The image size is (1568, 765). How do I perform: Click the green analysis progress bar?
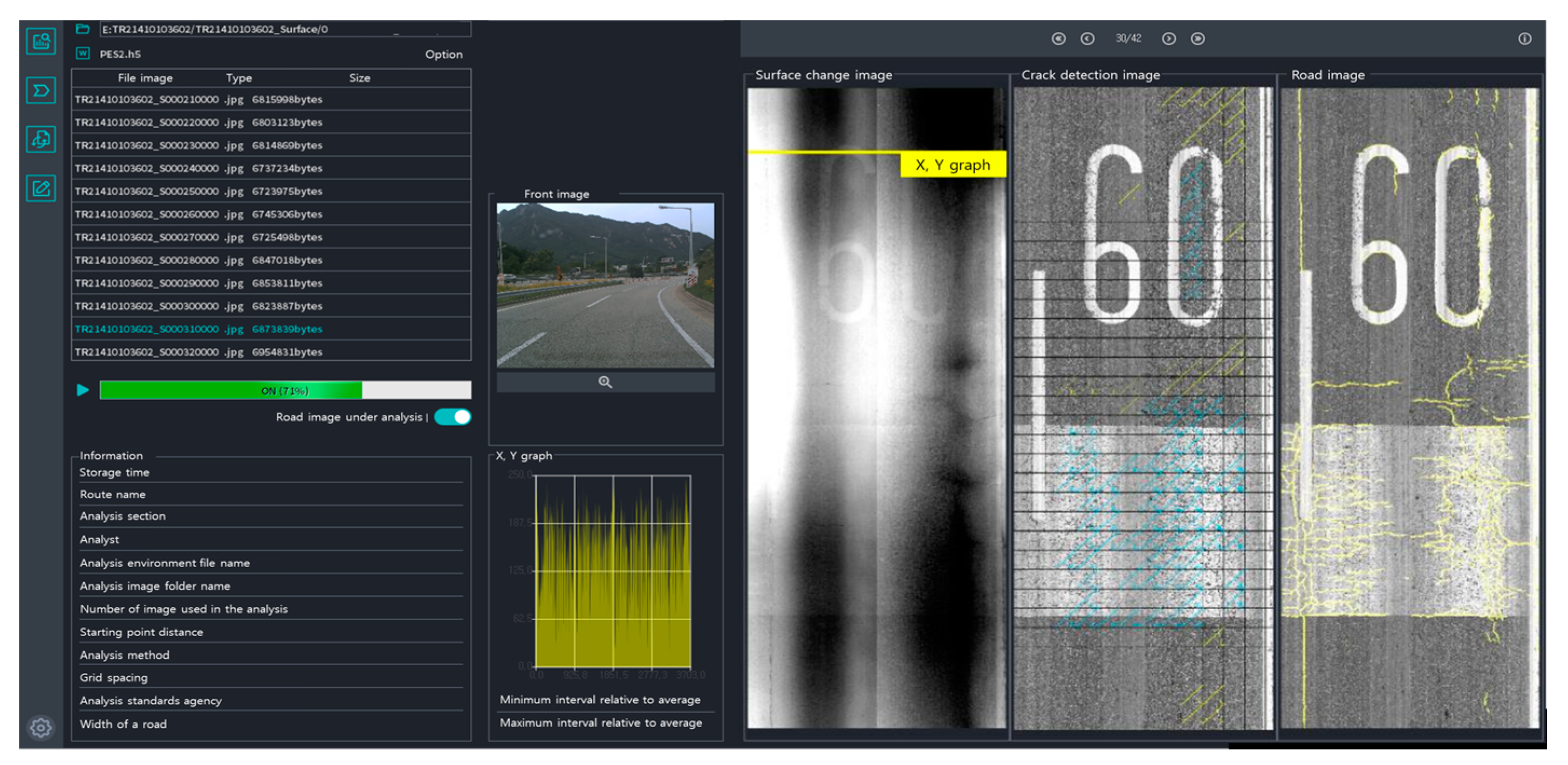285,390
